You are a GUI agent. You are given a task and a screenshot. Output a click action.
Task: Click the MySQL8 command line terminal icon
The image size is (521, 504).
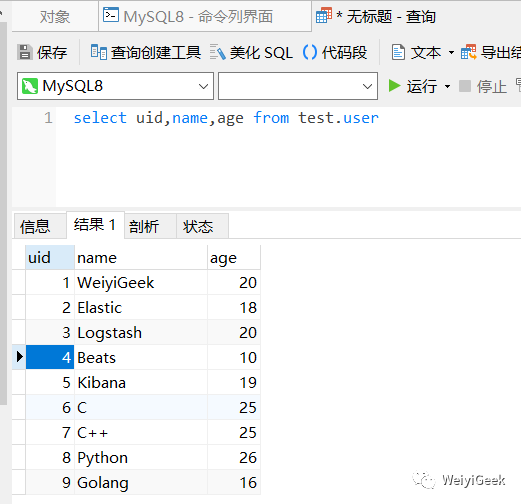pyautogui.click(x=111, y=15)
